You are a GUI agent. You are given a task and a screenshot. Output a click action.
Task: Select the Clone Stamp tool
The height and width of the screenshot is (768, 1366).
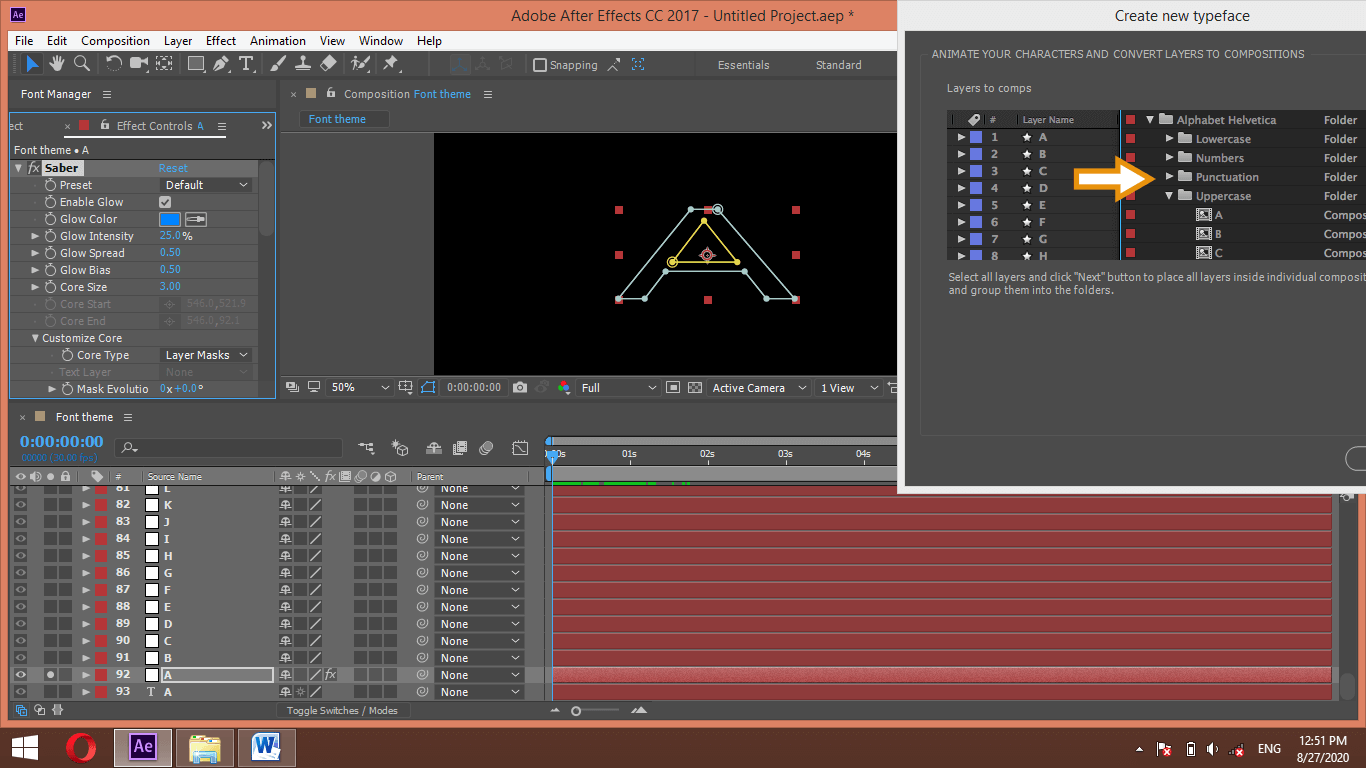[x=304, y=64]
